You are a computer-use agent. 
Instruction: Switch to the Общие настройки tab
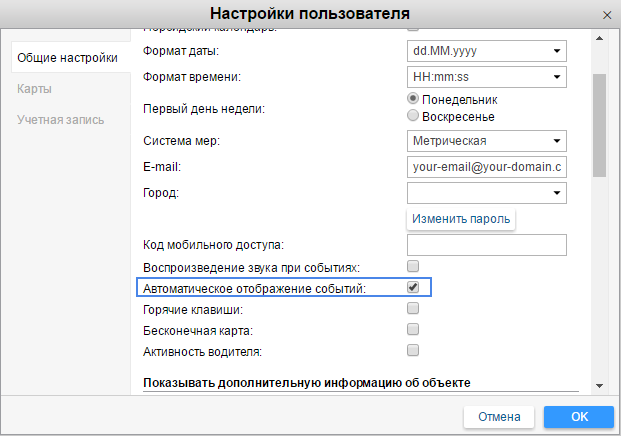(66, 59)
